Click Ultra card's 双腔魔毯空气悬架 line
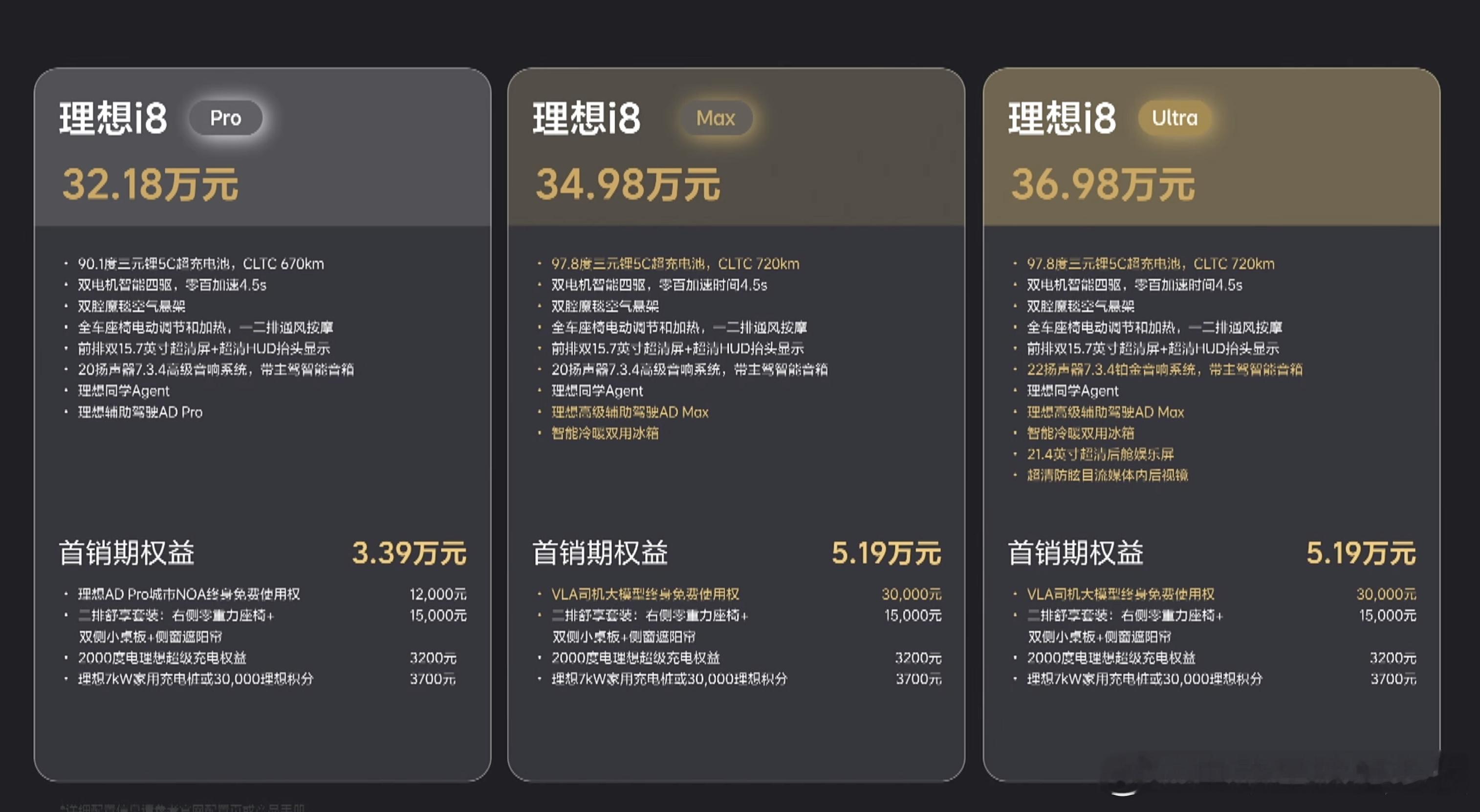 pyautogui.click(x=1081, y=306)
